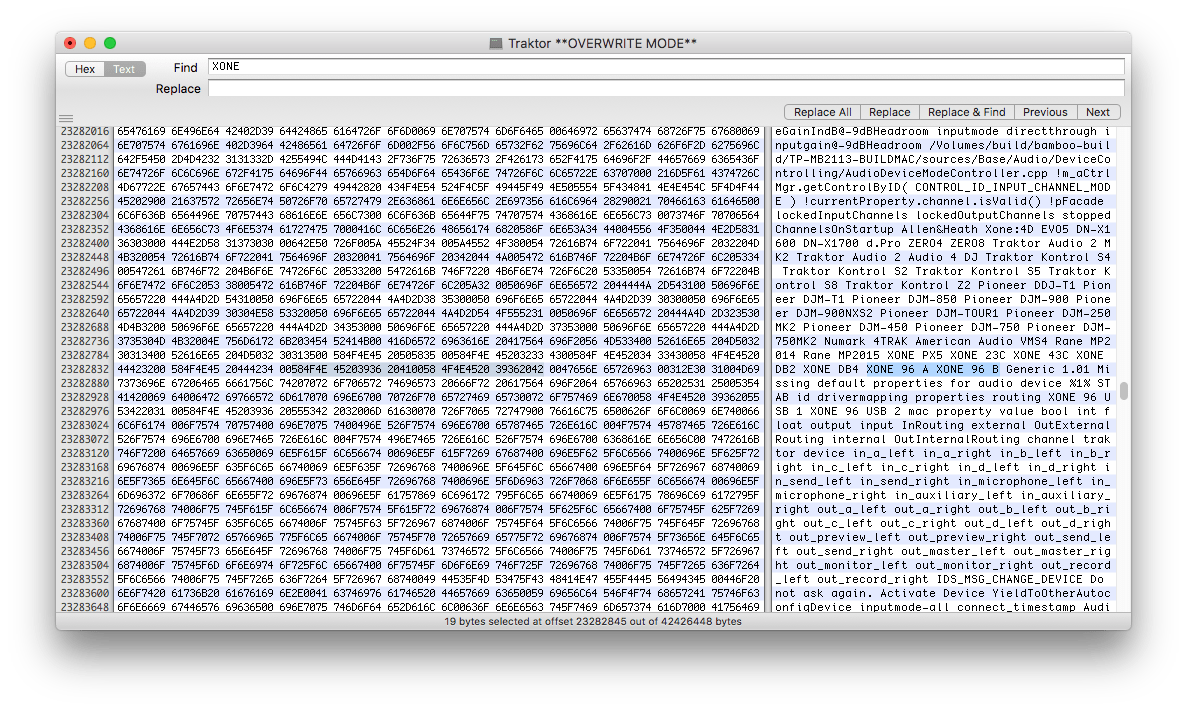The width and height of the screenshot is (1187, 710).
Task: Click the Replace All button
Action: (822, 112)
